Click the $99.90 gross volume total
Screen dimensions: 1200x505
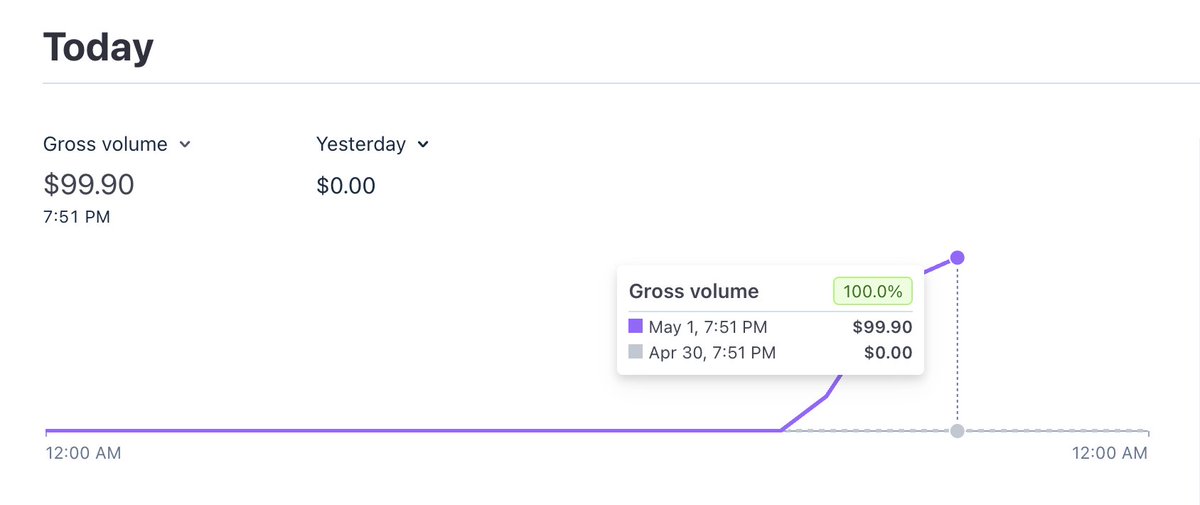(89, 185)
